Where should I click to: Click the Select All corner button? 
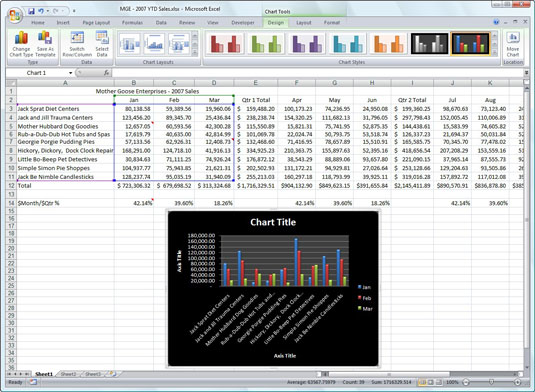click(x=11, y=83)
